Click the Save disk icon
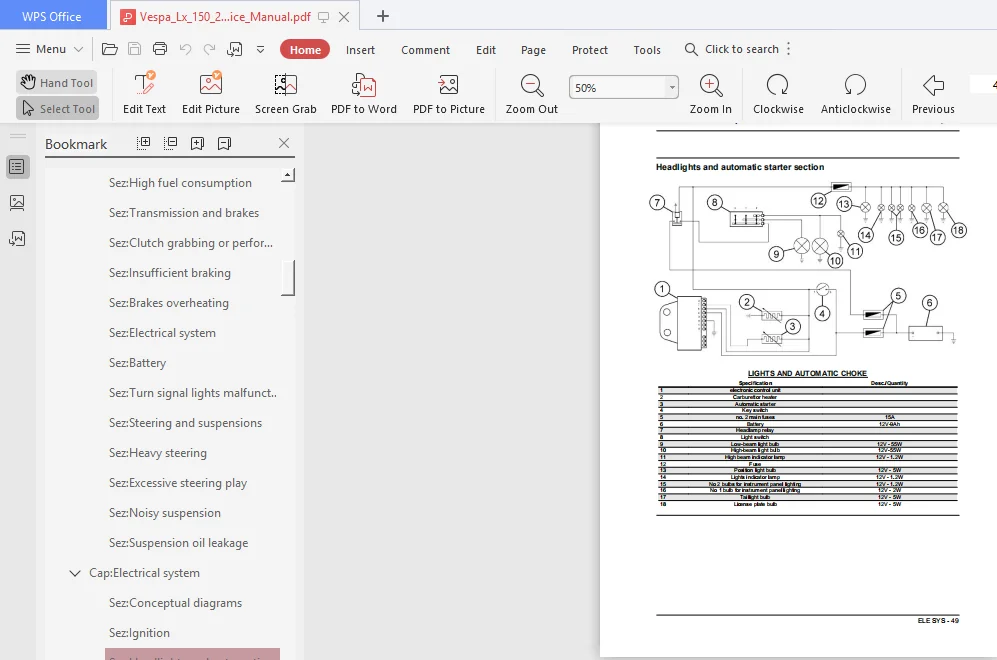 coord(134,49)
